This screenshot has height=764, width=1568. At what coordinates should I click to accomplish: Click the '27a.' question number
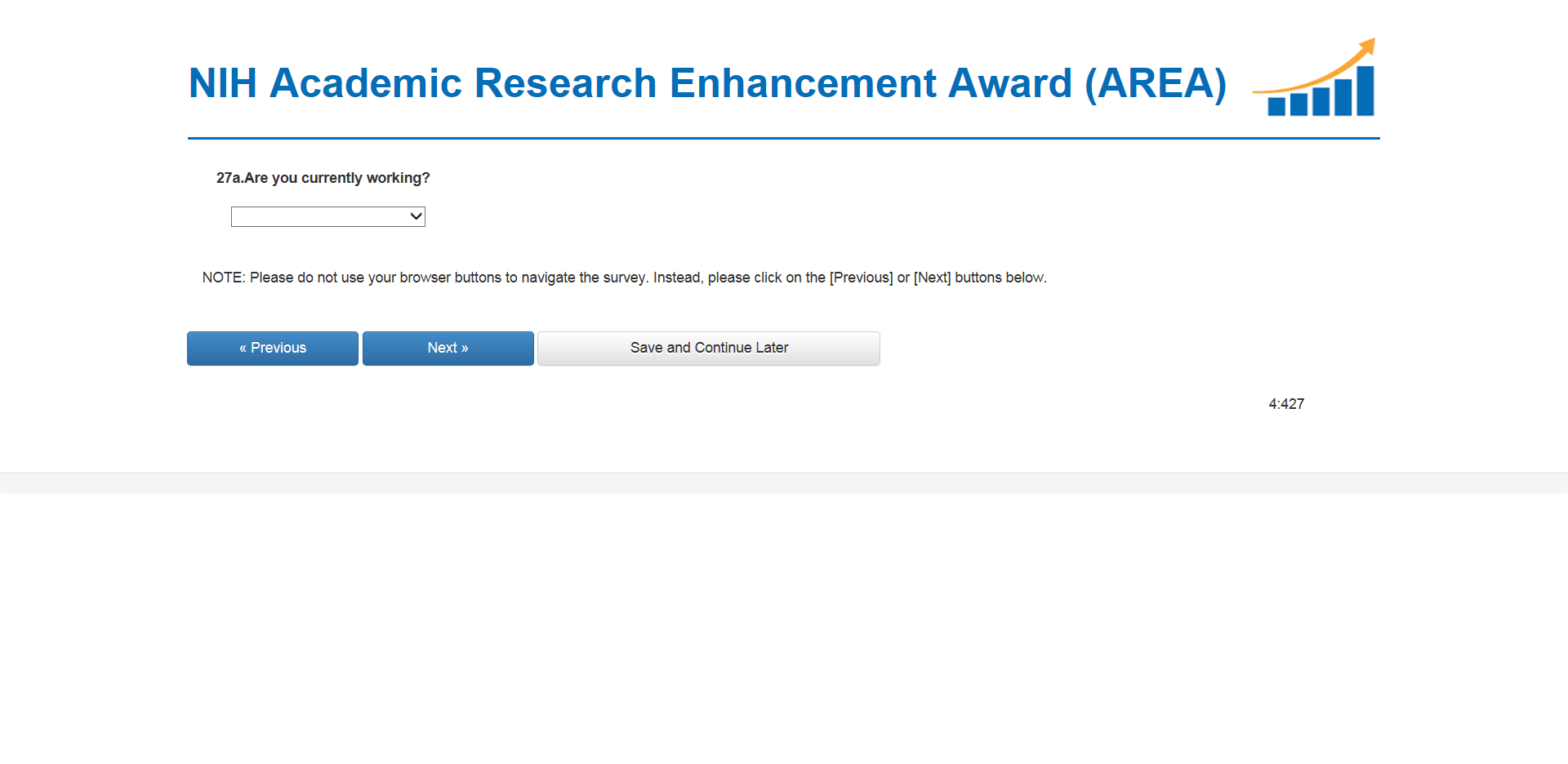click(229, 178)
